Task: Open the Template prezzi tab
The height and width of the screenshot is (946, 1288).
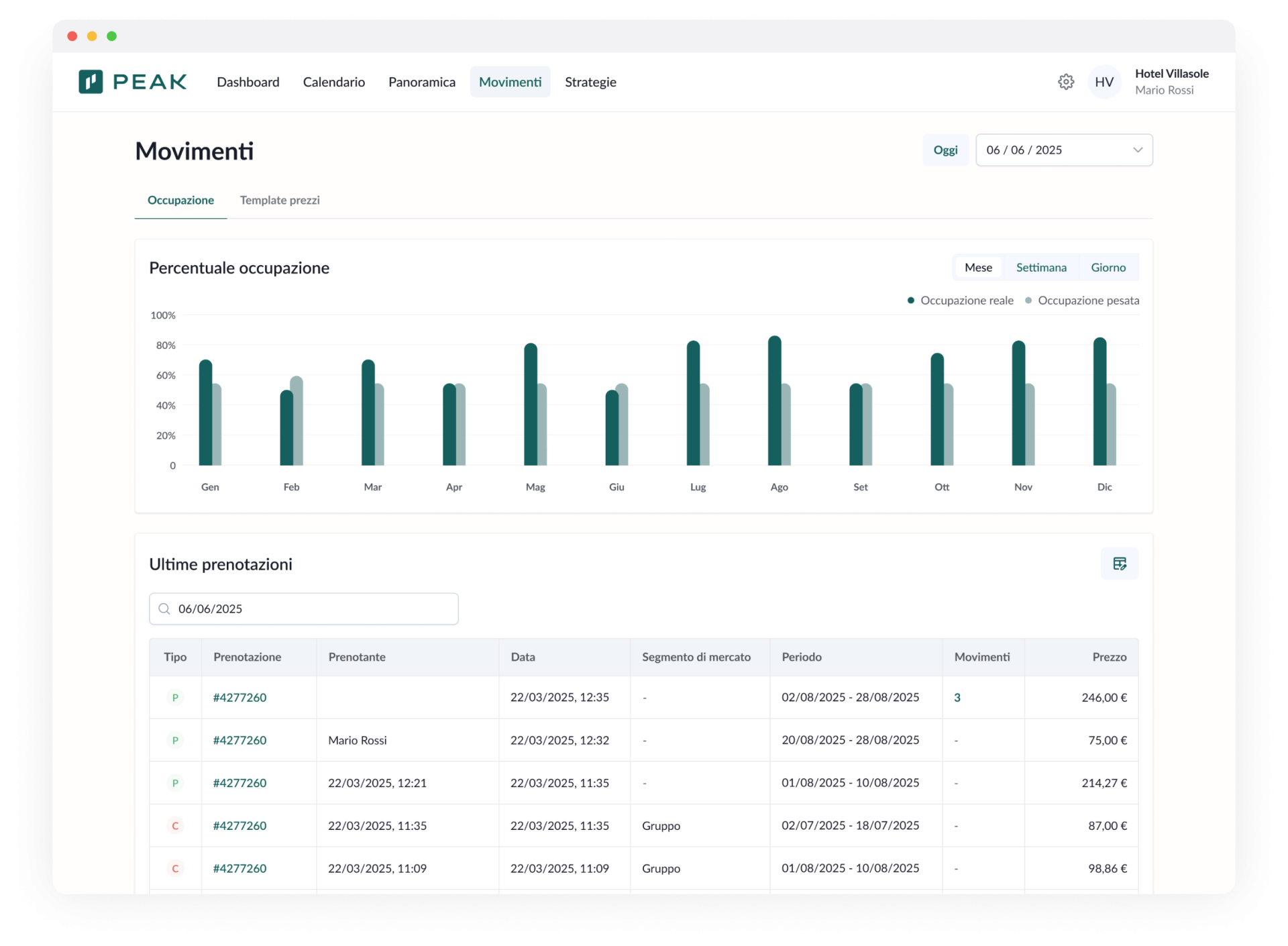Action: pos(280,200)
